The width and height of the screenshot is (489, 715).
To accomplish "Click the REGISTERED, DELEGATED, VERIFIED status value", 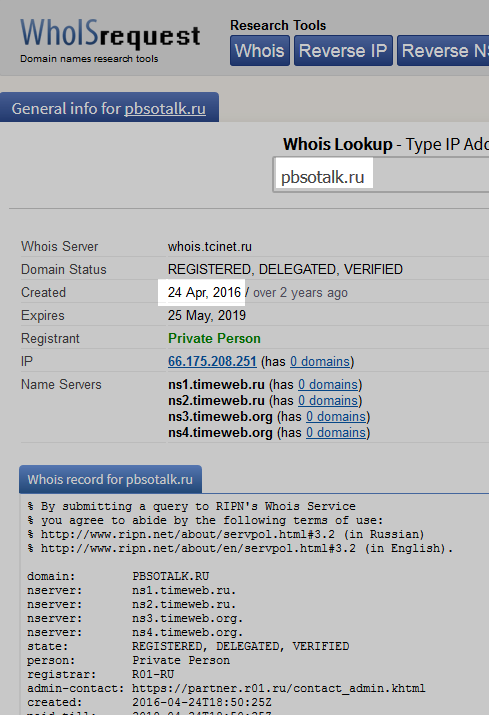I will [285, 269].
